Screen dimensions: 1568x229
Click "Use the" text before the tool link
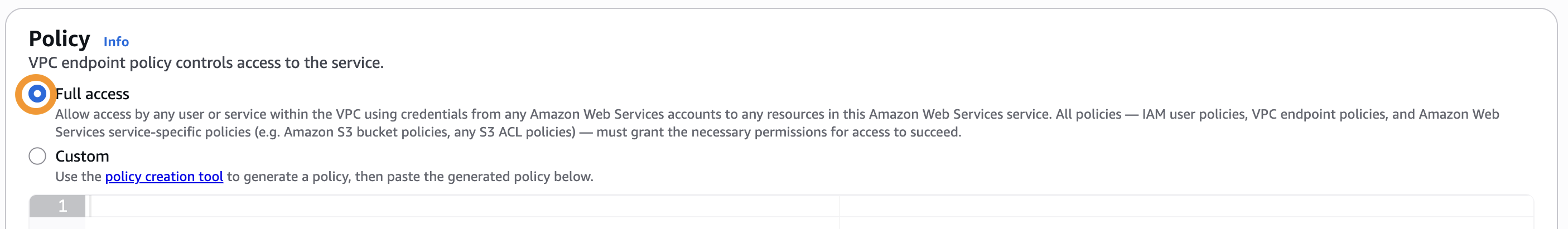(x=79, y=177)
